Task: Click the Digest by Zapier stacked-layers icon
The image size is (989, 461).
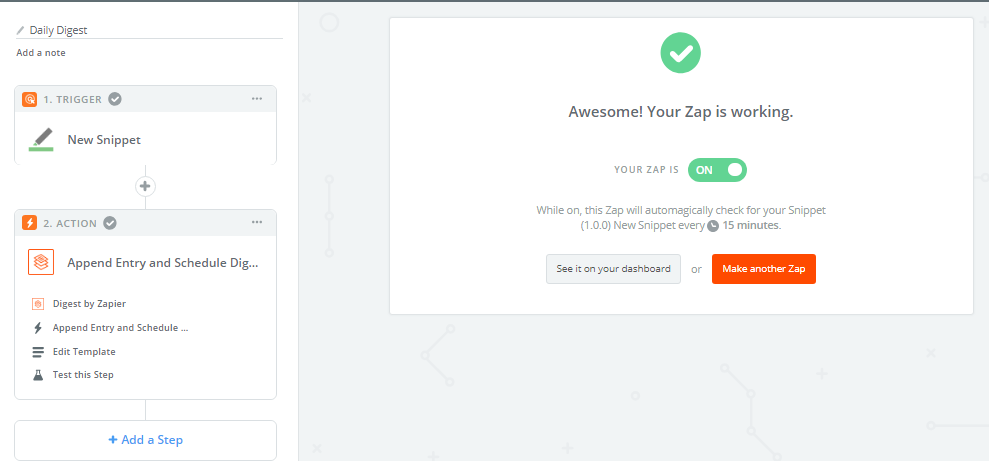Action: 41,263
